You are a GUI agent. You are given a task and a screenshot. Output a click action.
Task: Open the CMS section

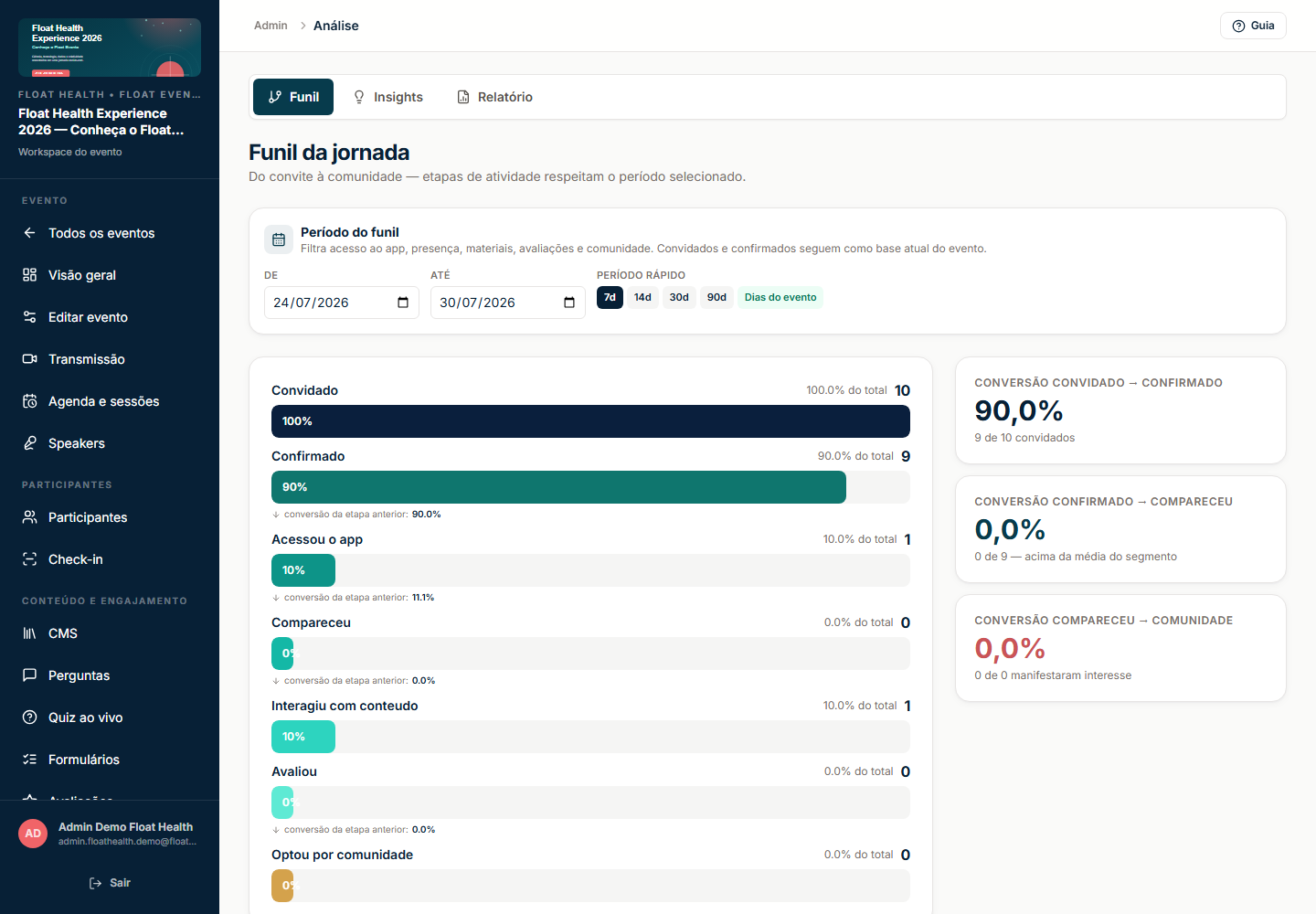[x=110, y=633]
